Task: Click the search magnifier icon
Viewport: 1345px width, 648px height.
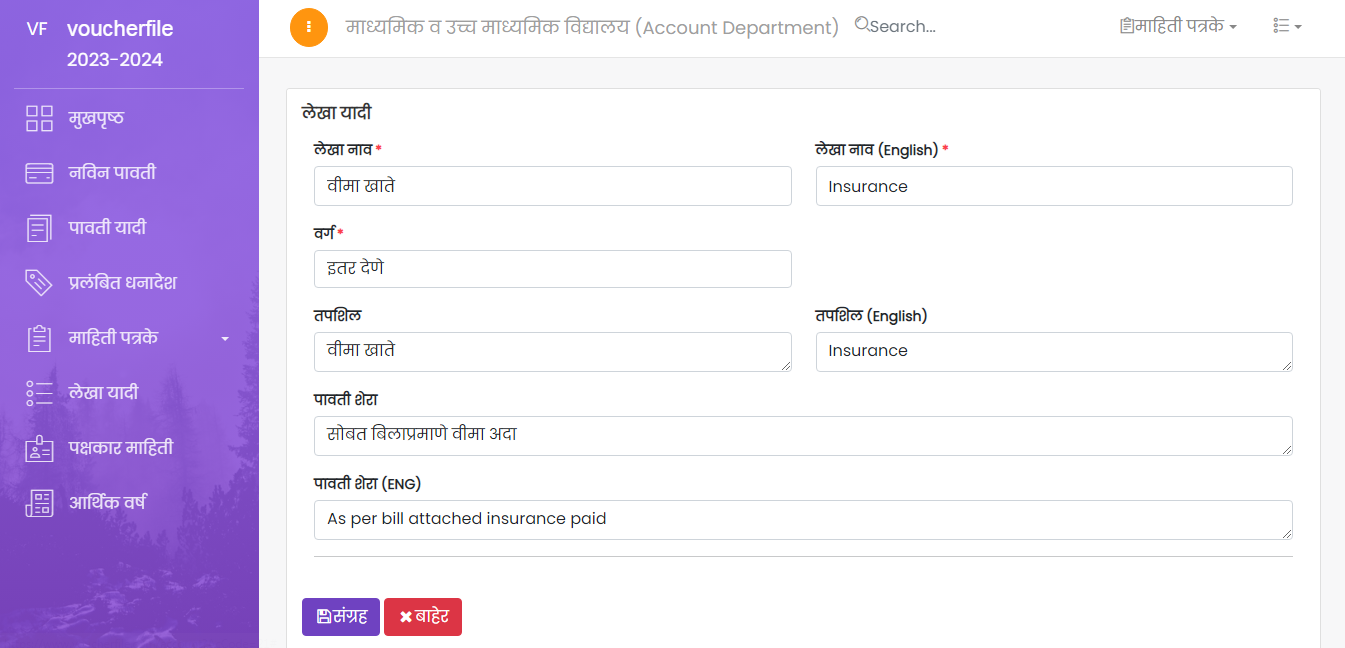Action: click(x=862, y=25)
